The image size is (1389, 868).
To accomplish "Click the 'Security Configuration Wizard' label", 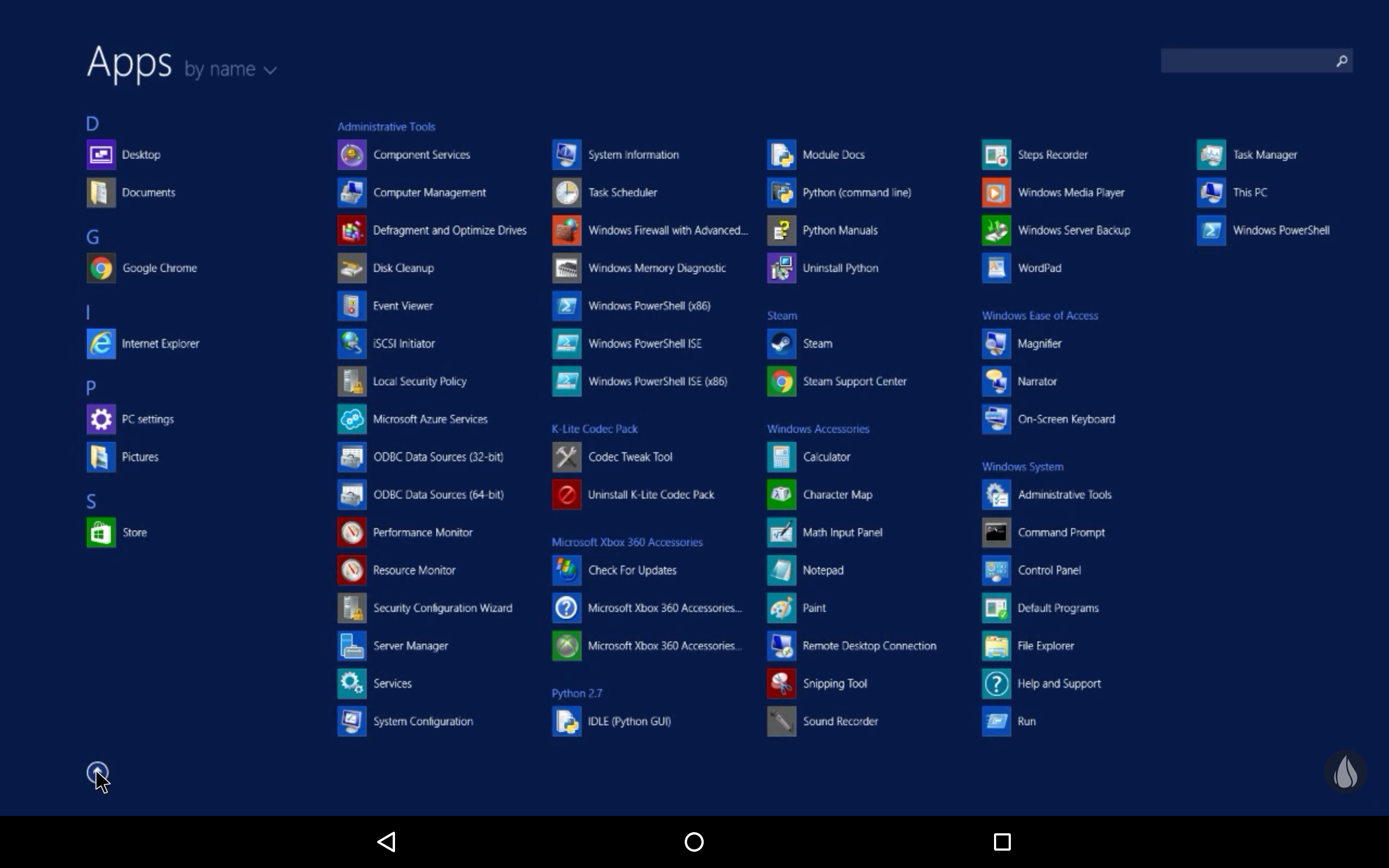I will pyautogui.click(x=443, y=608).
